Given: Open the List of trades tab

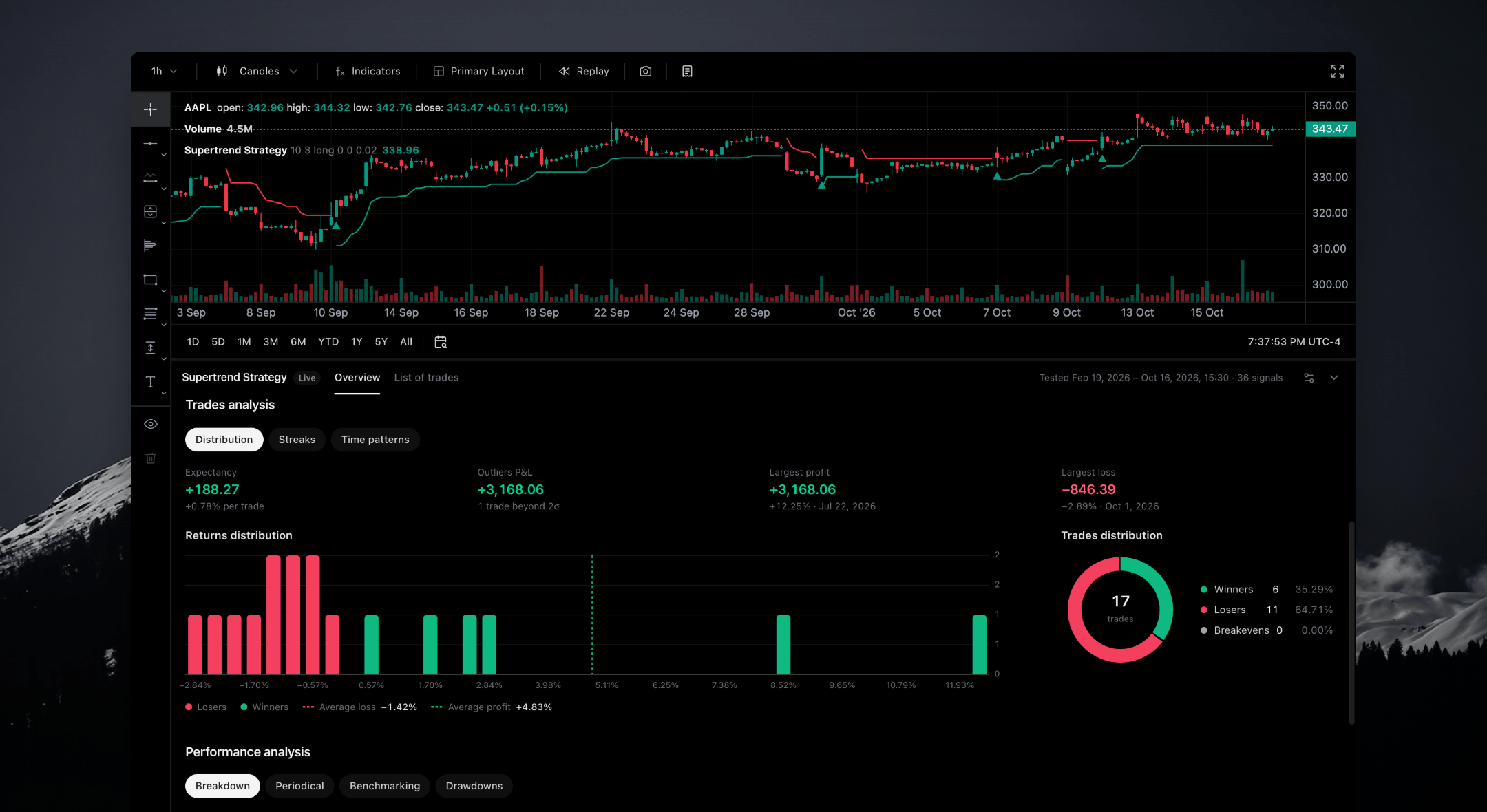Looking at the screenshot, I should coord(426,378).
